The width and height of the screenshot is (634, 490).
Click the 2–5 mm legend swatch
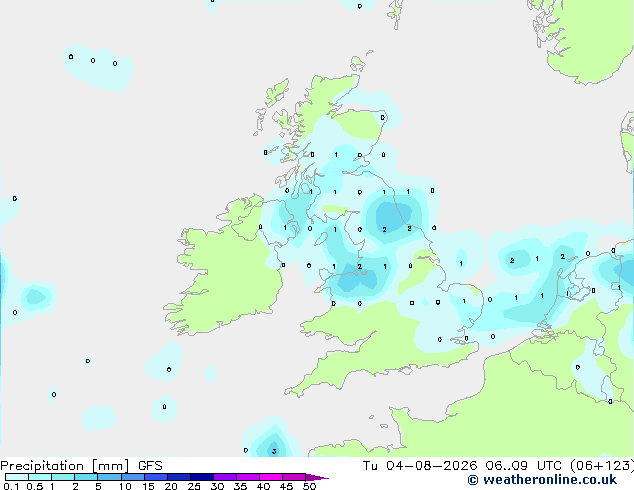pos(86,477)
